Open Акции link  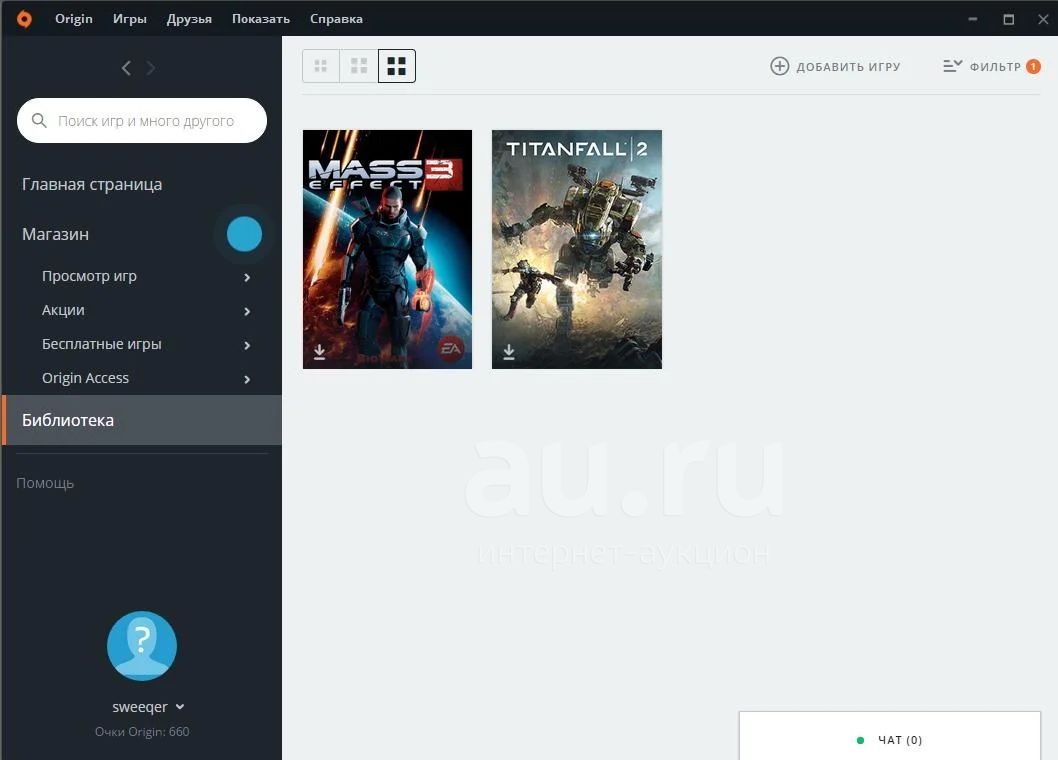coord(63,310)
